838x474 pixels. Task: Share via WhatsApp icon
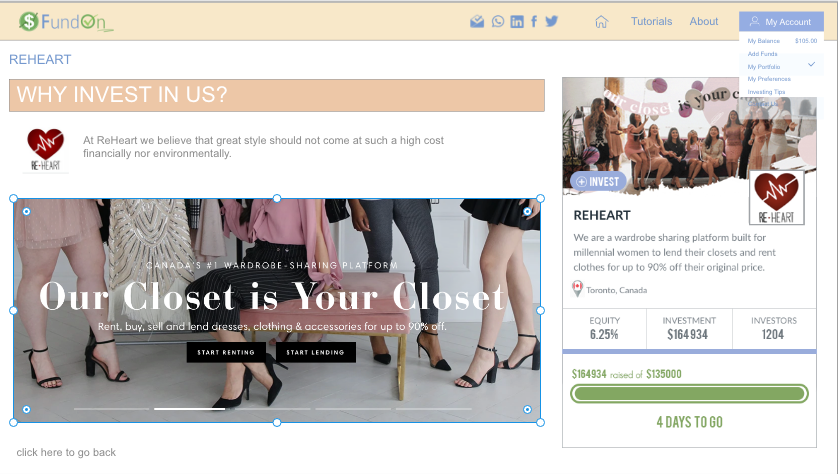[x=498, y=21]
